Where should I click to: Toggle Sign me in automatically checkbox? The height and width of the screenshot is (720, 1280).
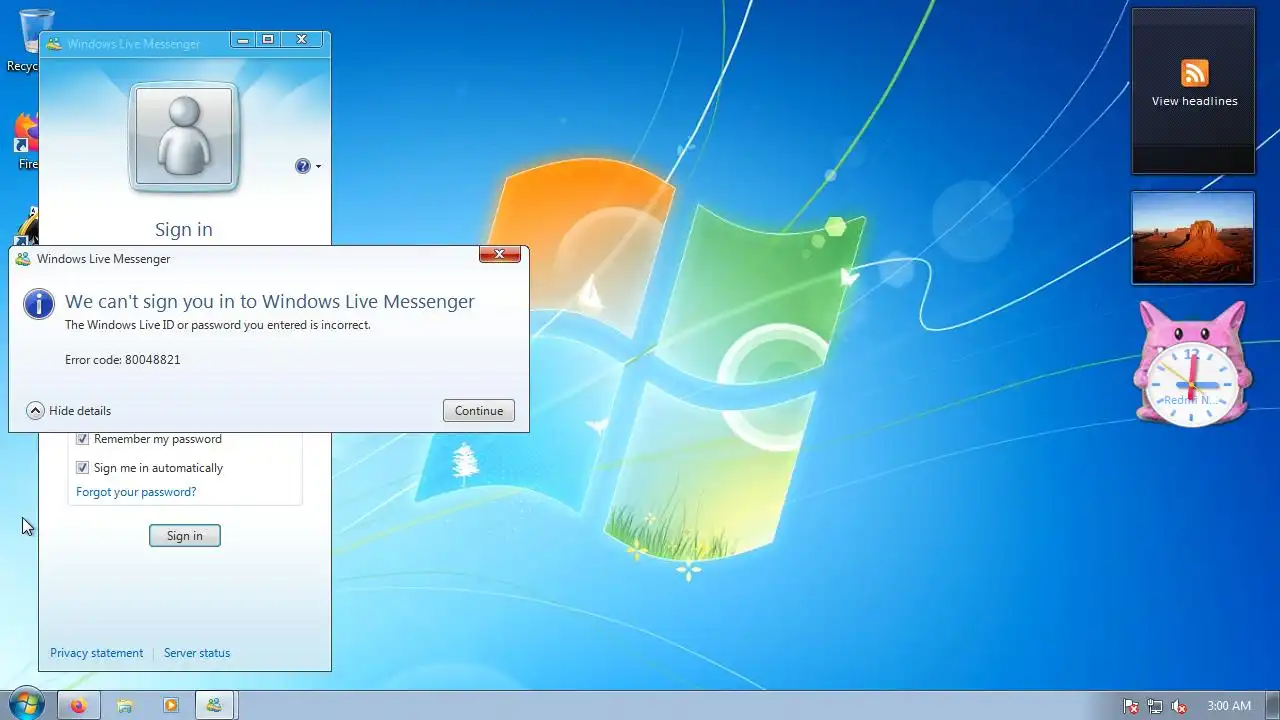pos(83,468)
